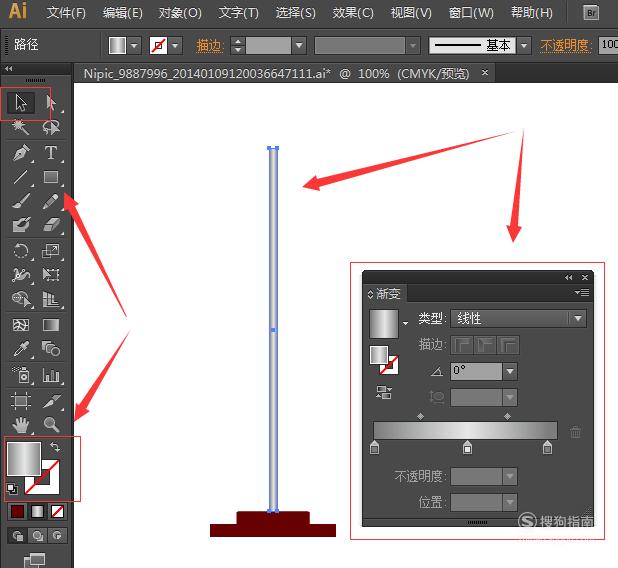Open 编辑(E) menu

pos(123,13)
